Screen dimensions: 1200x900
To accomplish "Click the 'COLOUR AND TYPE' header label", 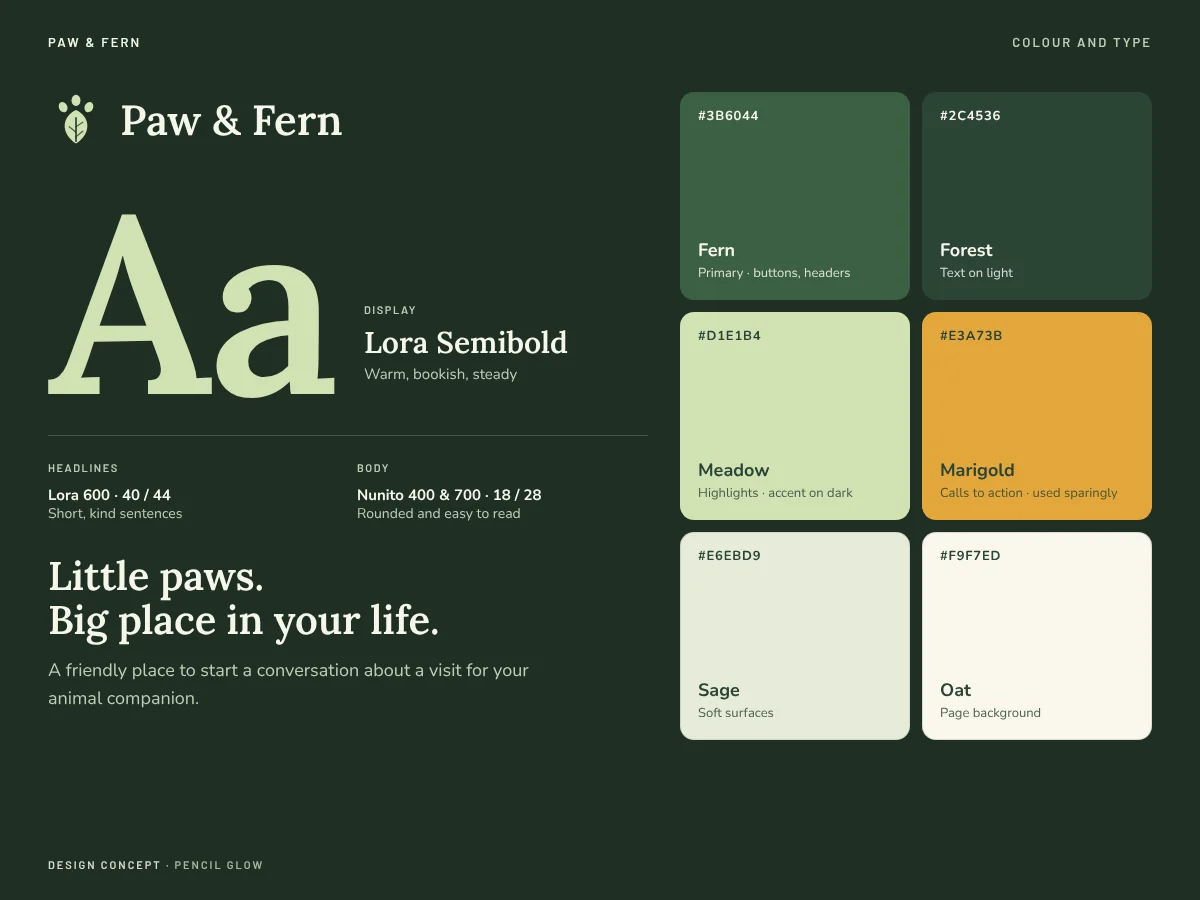I will [x=1081, y=43].
